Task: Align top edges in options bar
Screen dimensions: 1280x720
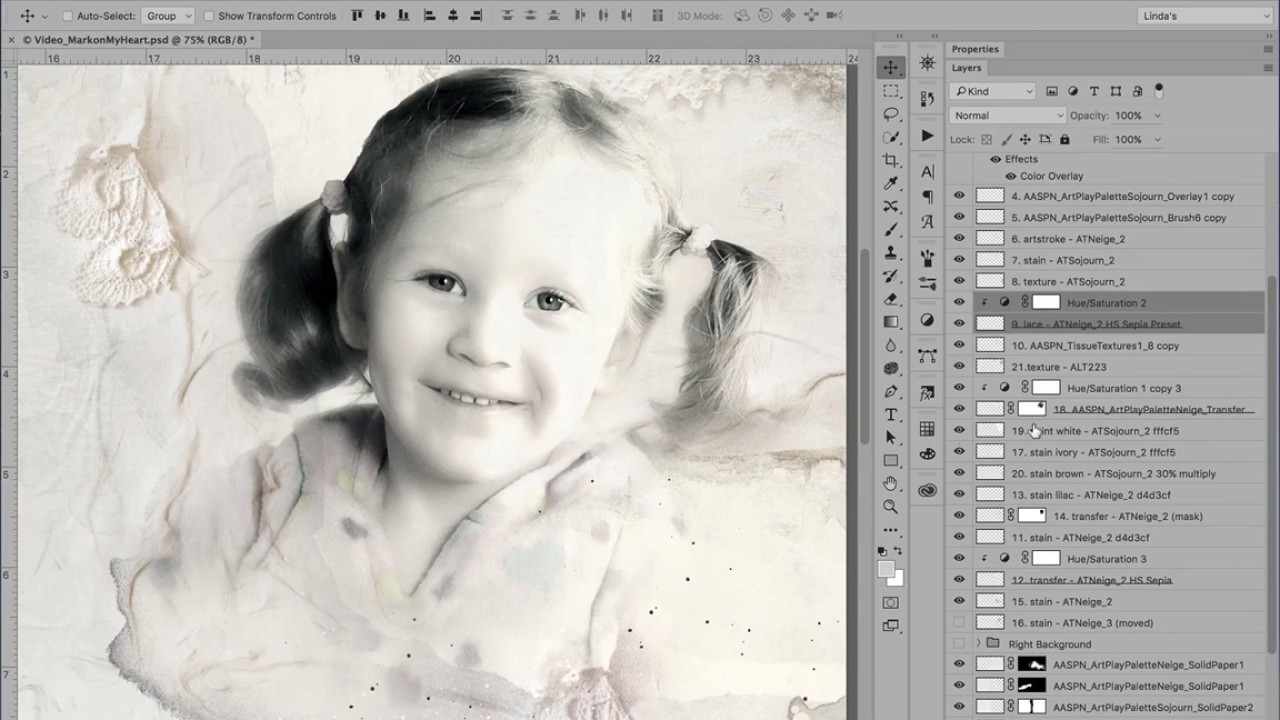Action: point(359,16)
